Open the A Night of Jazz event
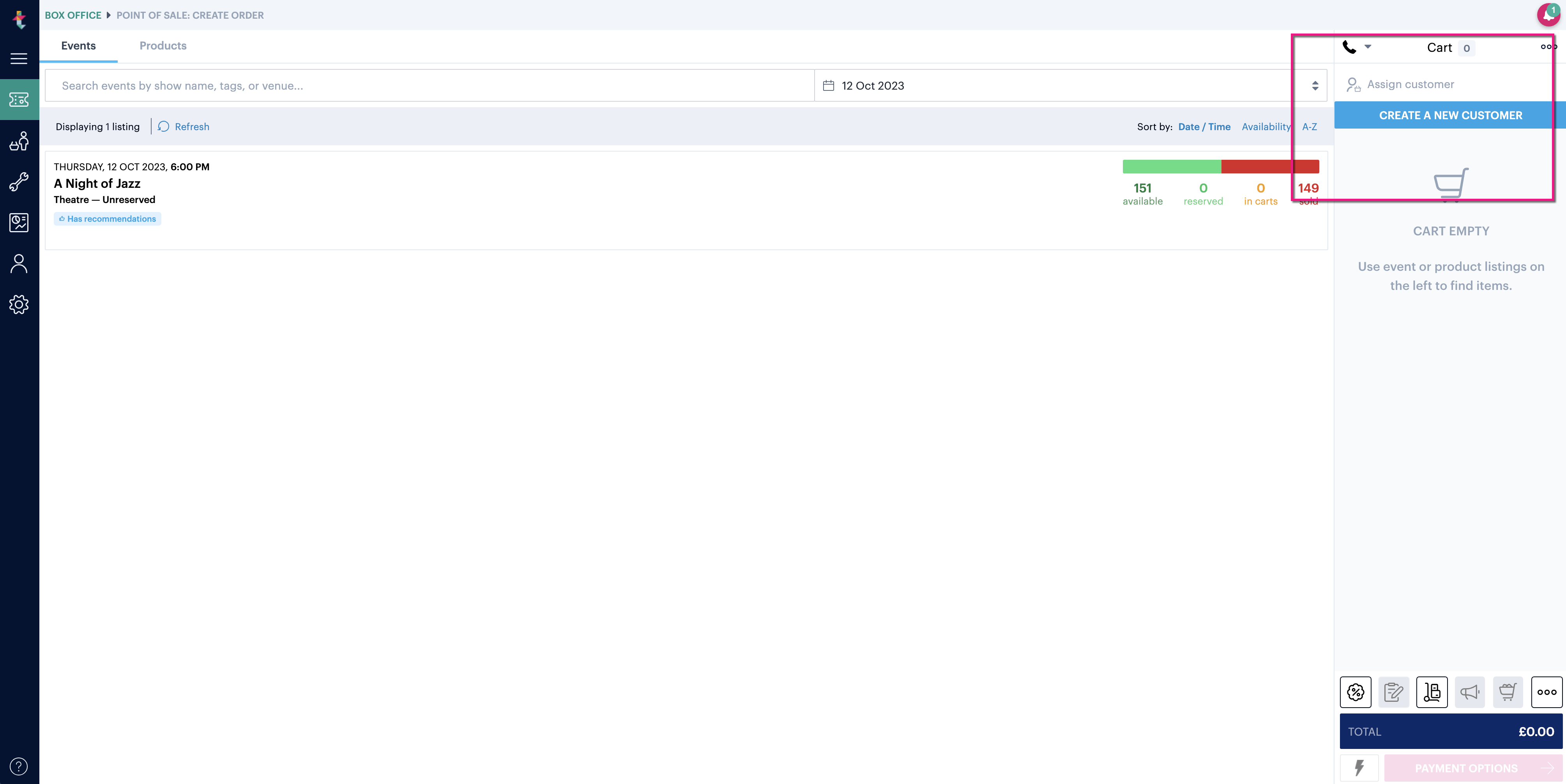 97,184
